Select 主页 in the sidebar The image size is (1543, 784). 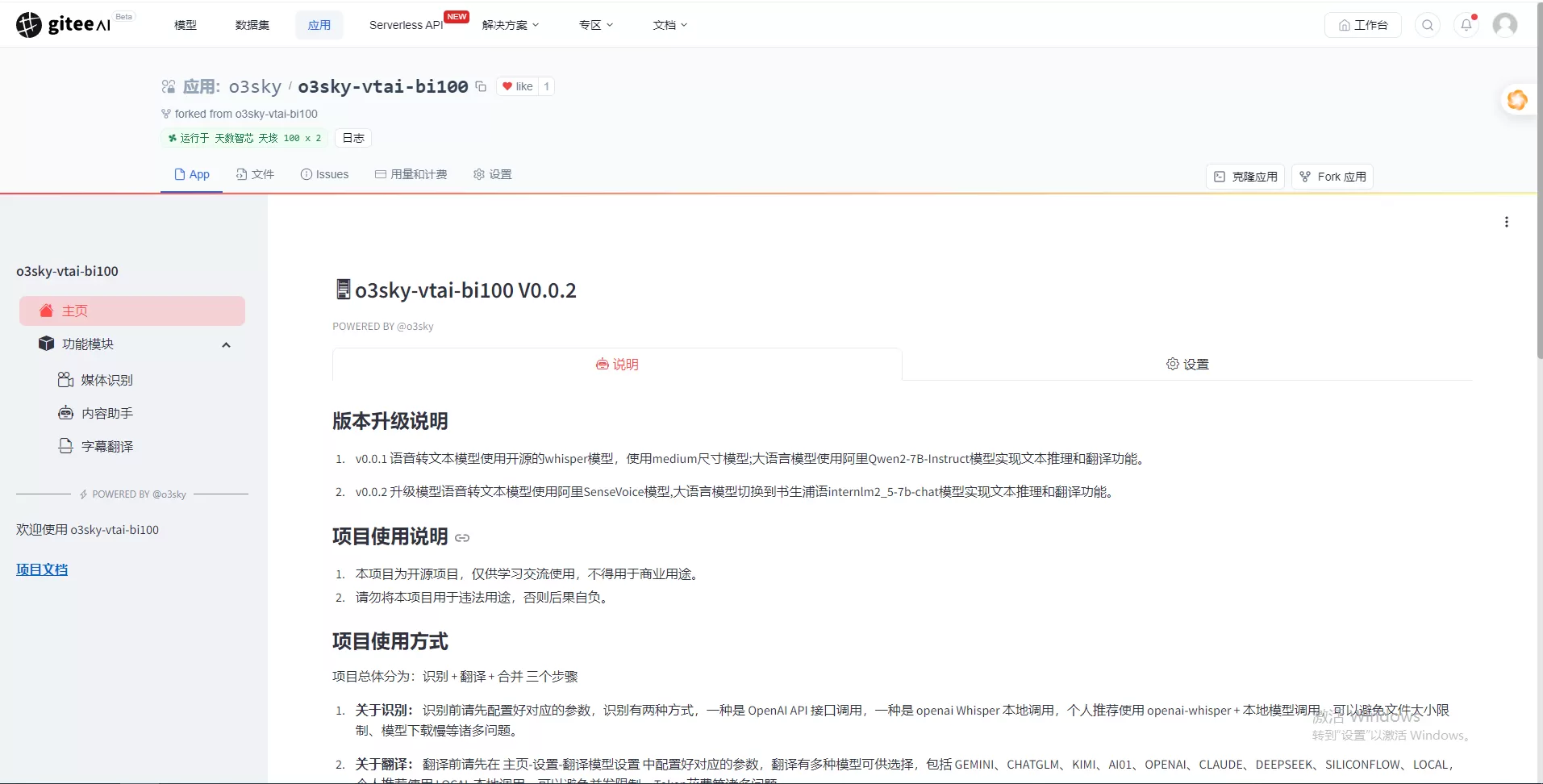[x=132, y=311]
